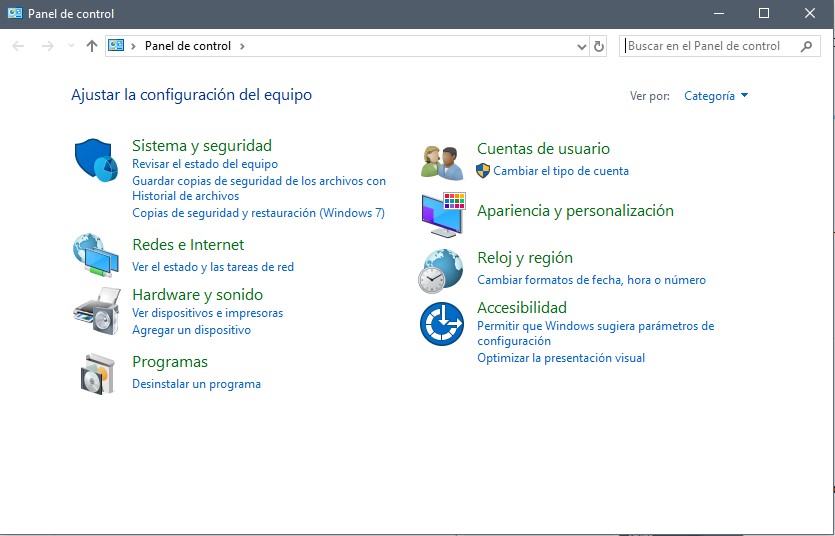
Task: Expand the chevron after Panel de control breadcrumb
Action: coord(242,46)
